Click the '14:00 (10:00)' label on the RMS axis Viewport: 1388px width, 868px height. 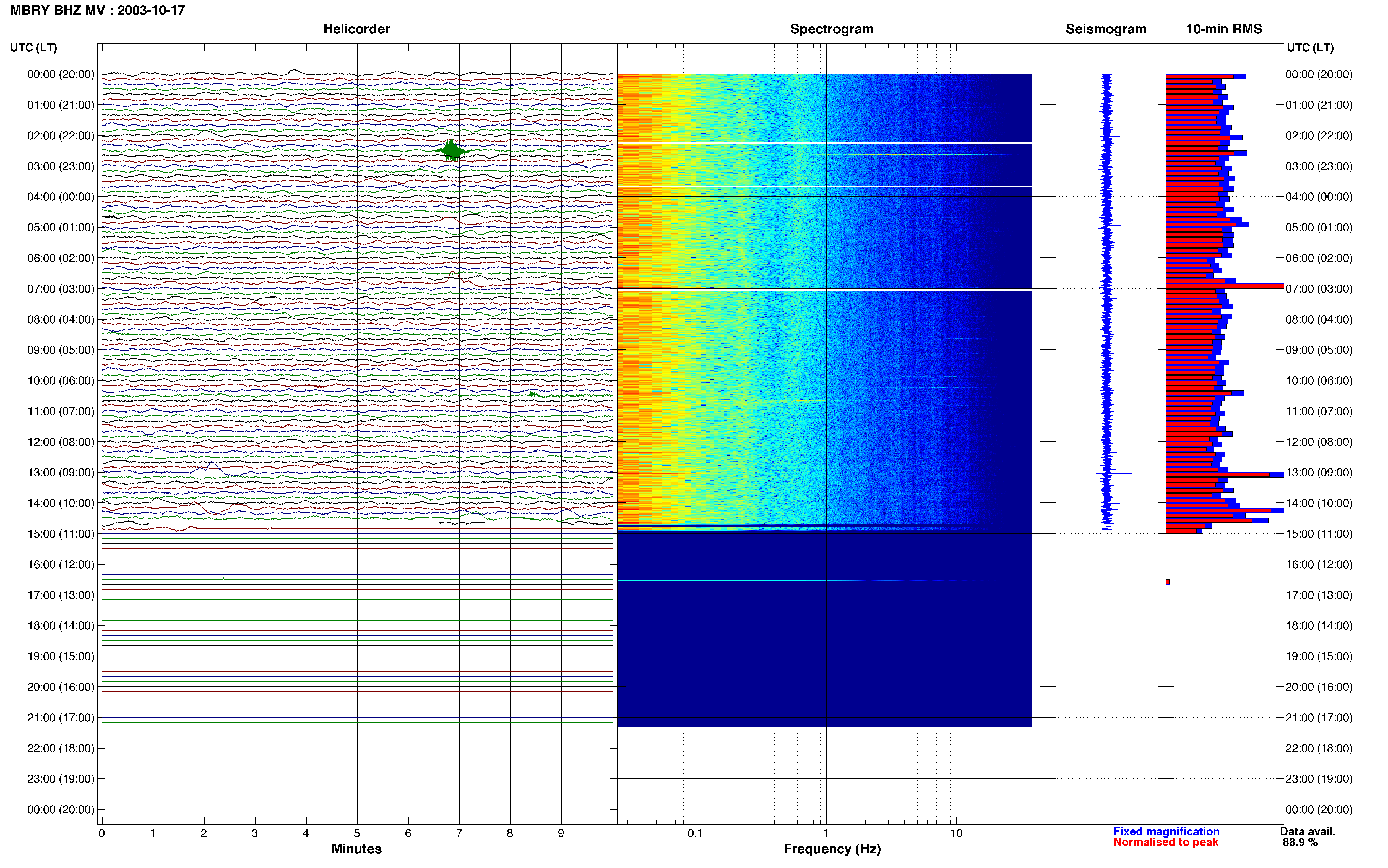[1319, 504]
